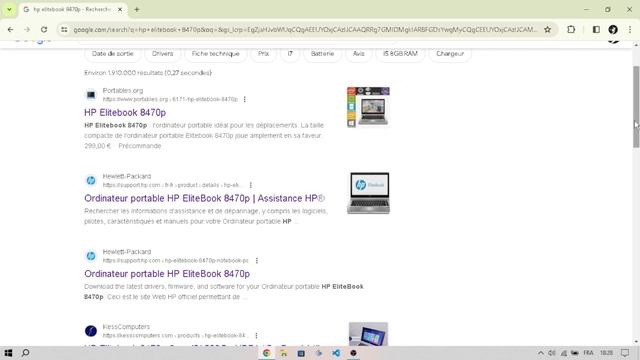Select the Batterie filter chip
The width and height of the screenshot is (640, 360).
[322, 53]
